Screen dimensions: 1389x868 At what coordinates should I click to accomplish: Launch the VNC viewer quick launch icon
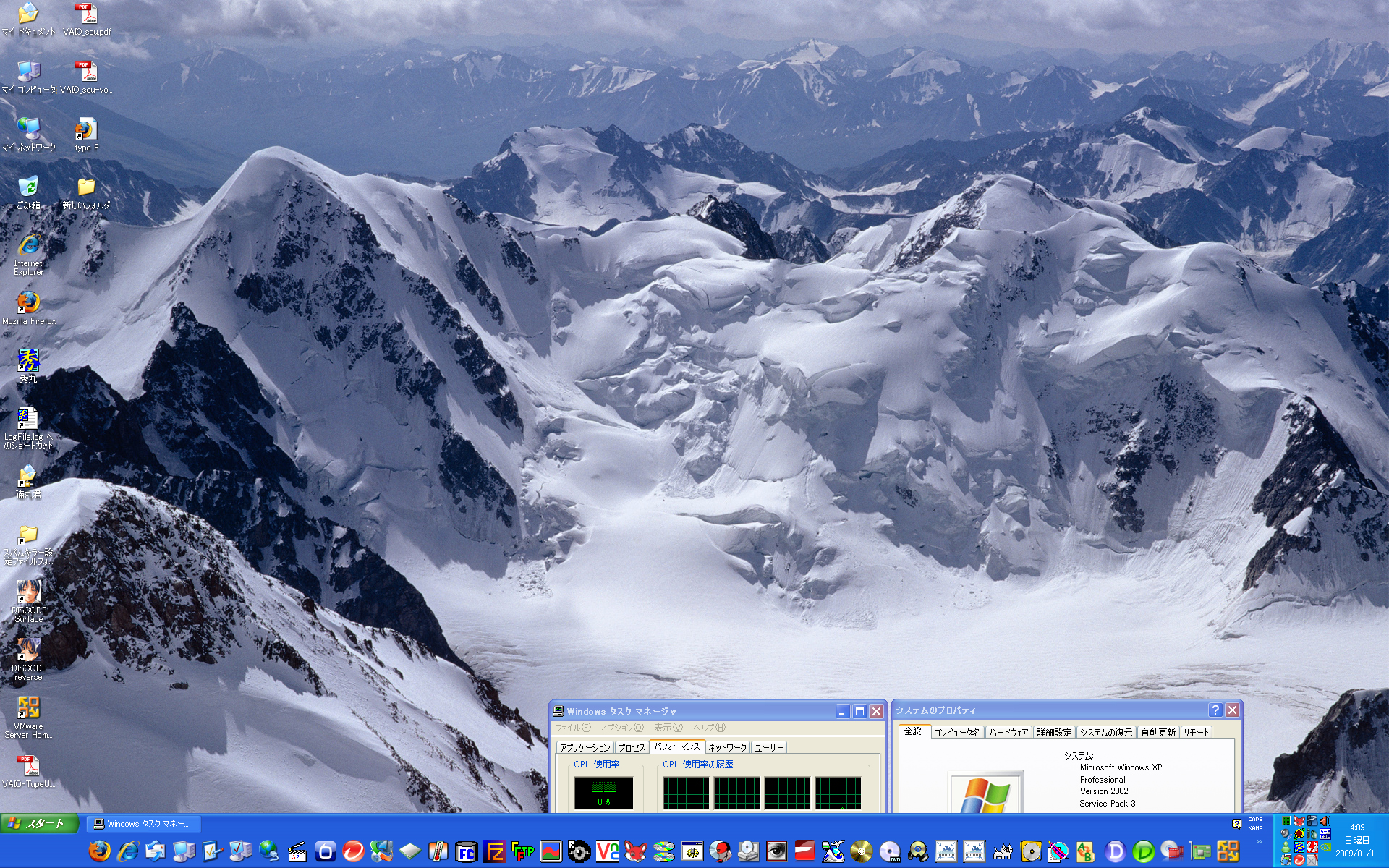pos(607,851)
